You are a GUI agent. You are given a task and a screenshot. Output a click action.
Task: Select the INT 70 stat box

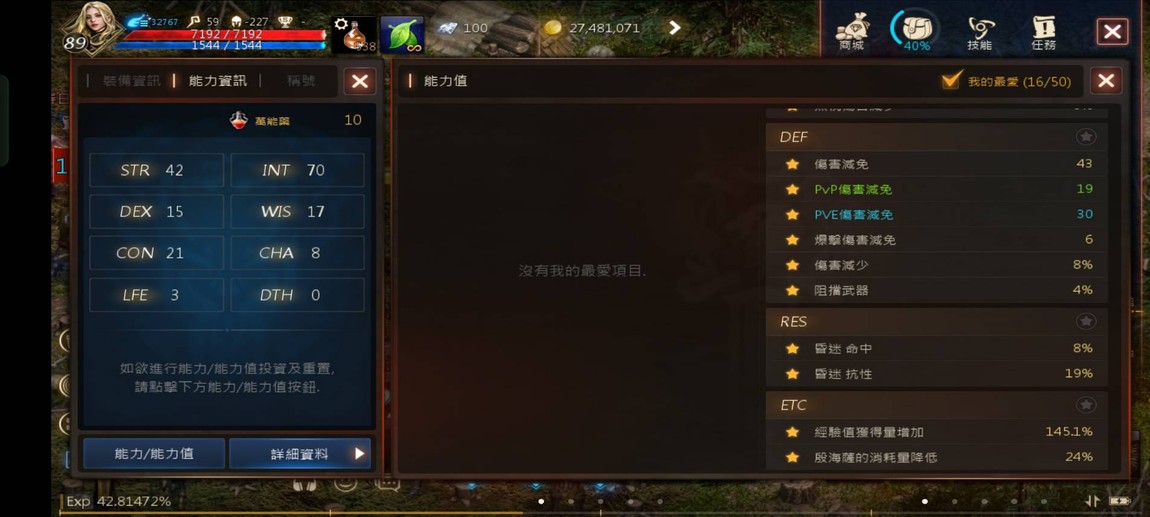point(297,170)
